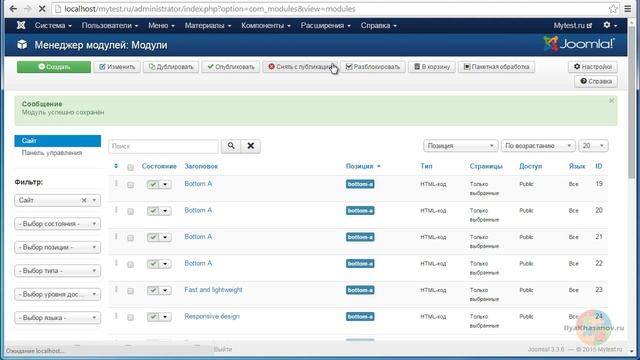Image resolution: width=640 pixels, height=360 pixels.
Task: Open the Меню menu
Action: pos(161,25)
